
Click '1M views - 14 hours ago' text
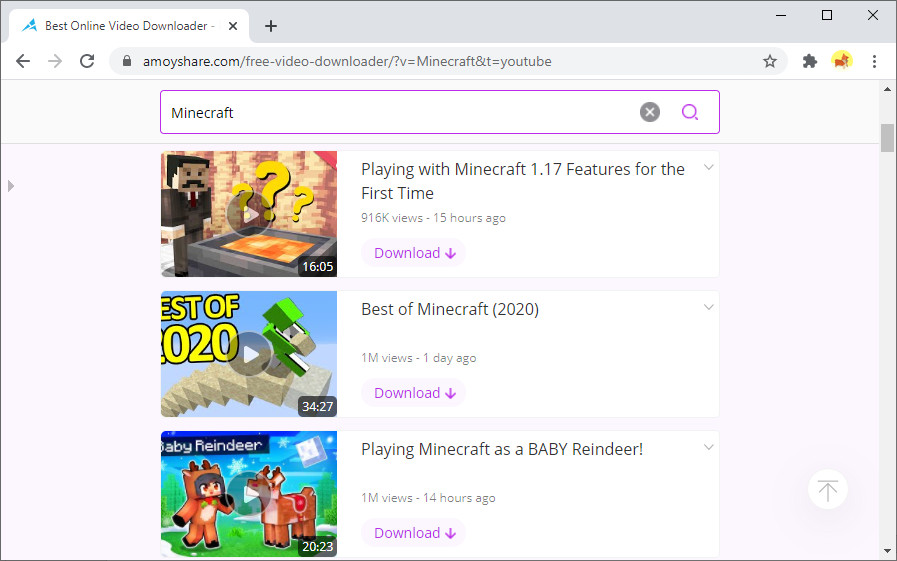click(x=428, y=498)
